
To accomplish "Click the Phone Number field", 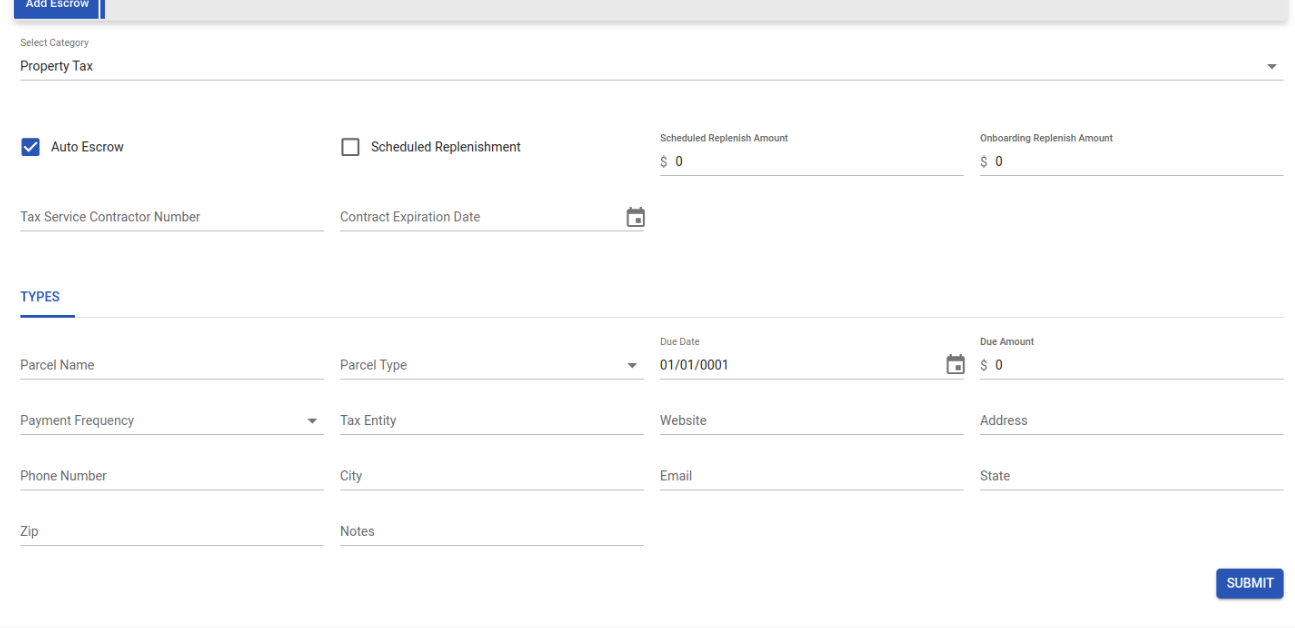I will [171, 476].
